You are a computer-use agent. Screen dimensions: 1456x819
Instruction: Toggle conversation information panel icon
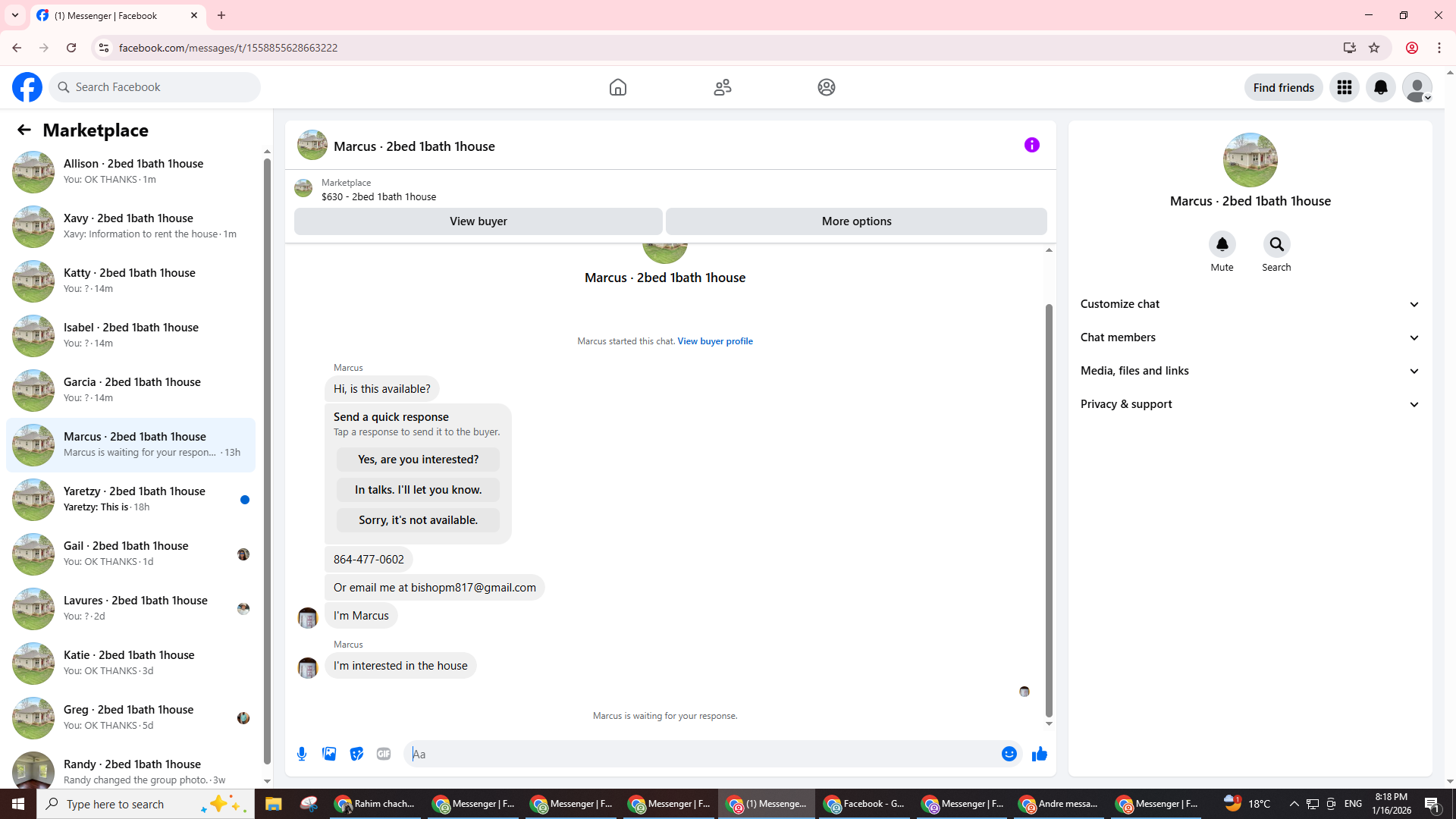[x=1031, y=145]
